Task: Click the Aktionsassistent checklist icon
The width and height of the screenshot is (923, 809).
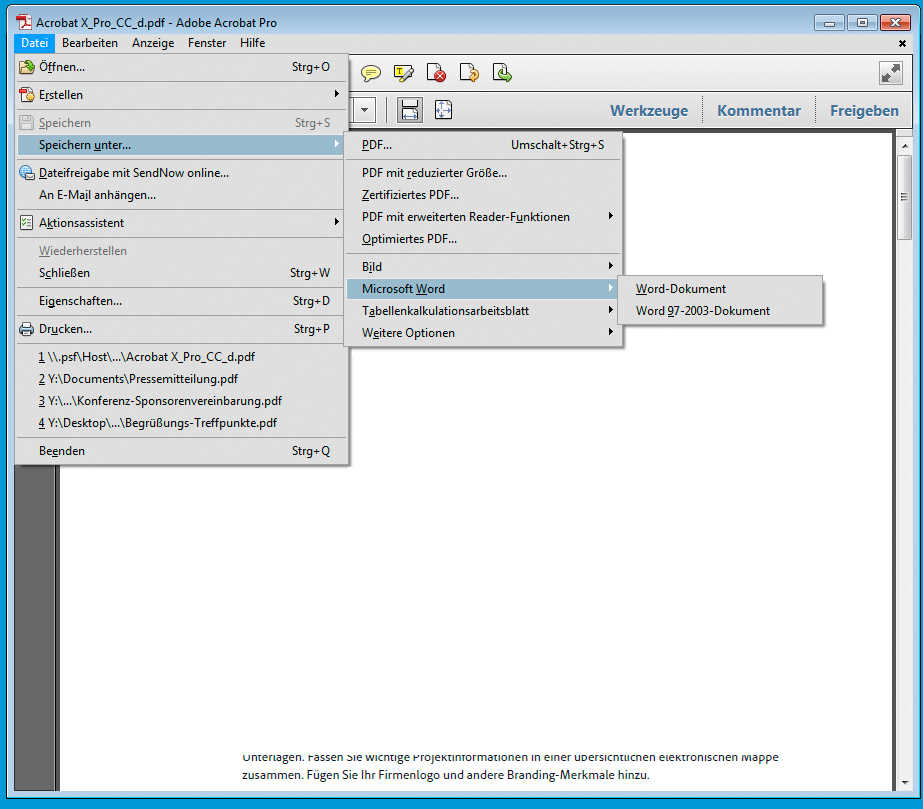Action: pos(26,223)
